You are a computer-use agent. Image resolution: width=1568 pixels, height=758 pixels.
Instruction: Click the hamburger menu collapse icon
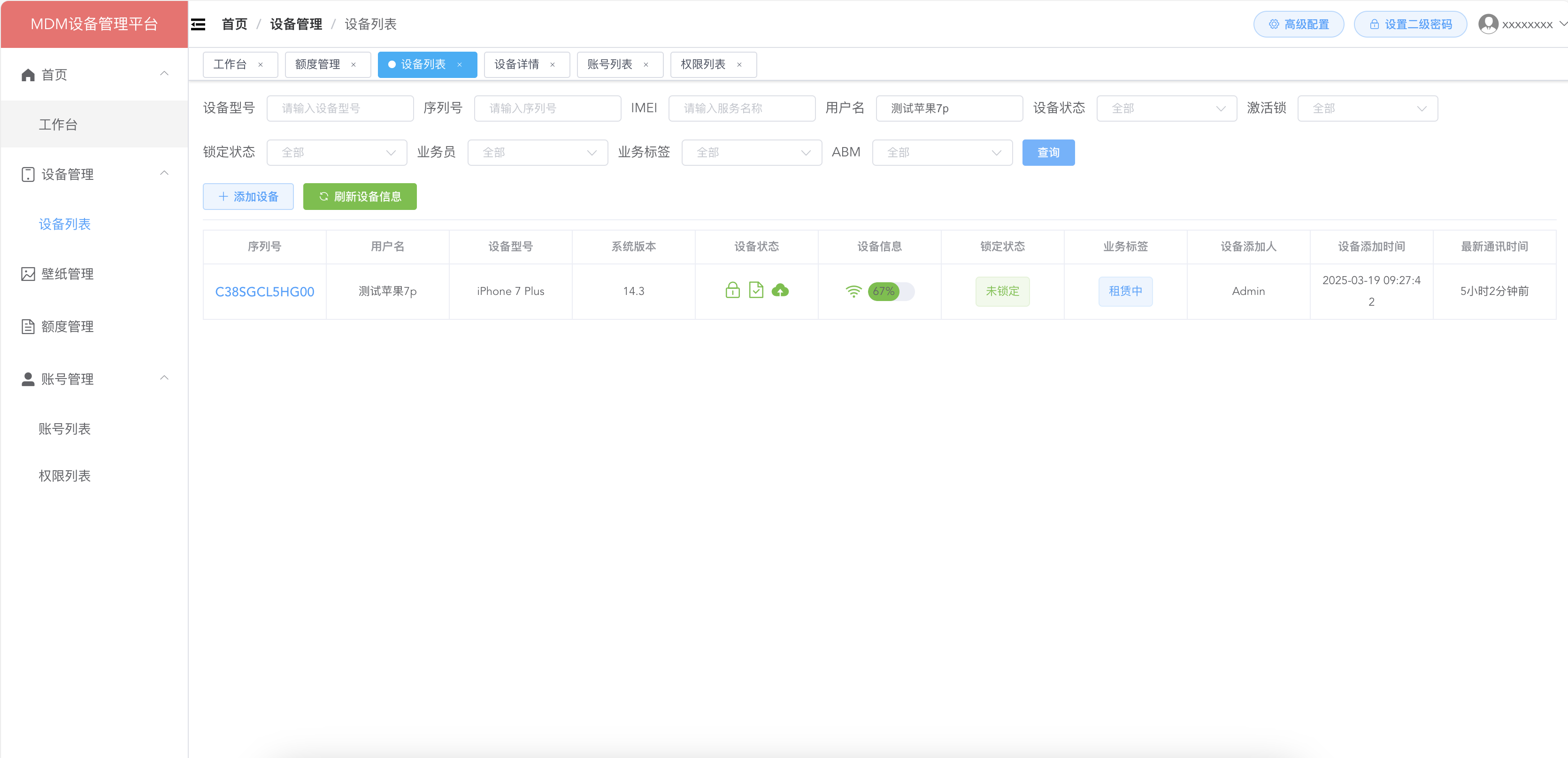click(x=199, y=24)
